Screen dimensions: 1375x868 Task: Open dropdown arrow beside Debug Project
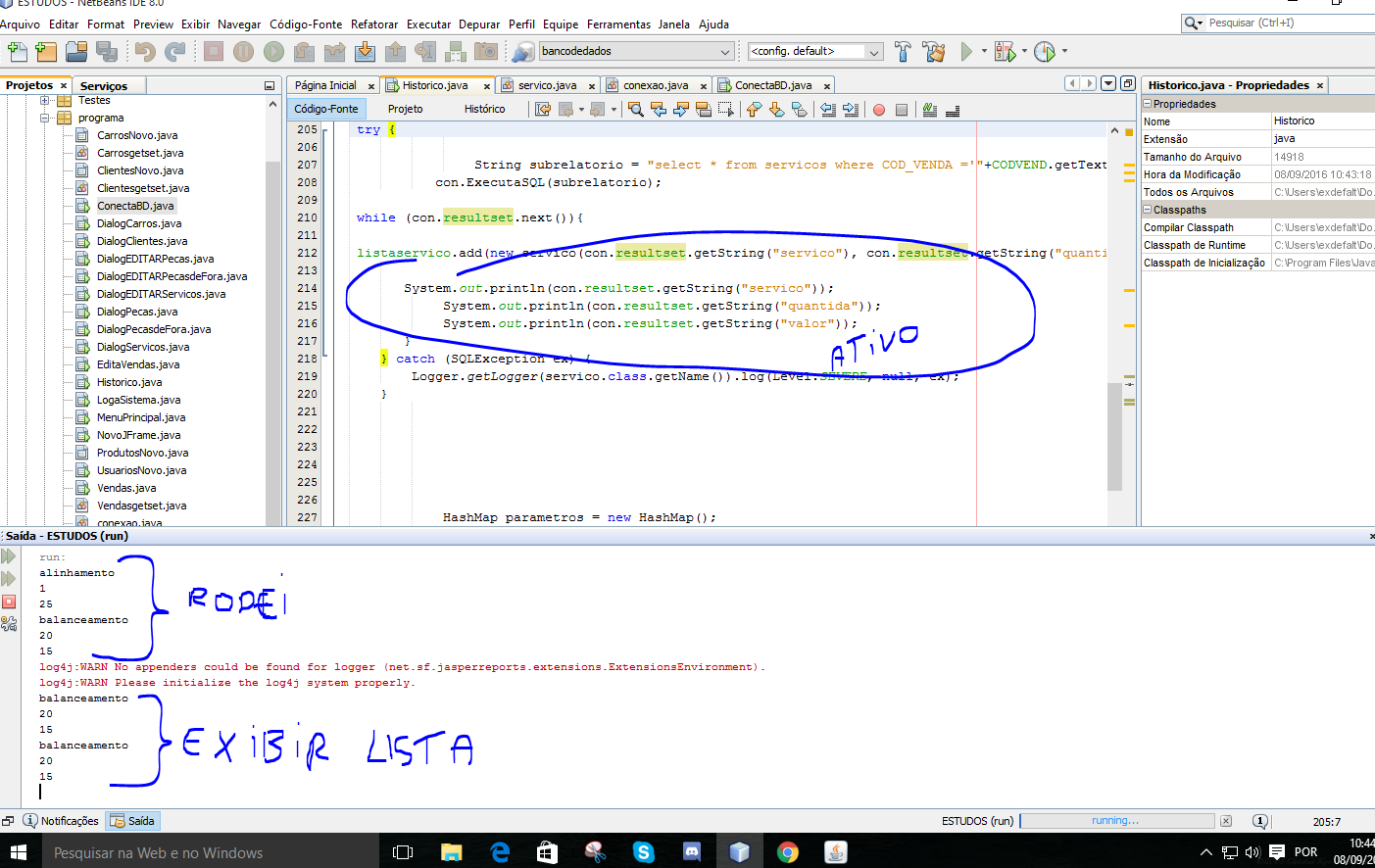pos(1024,51)
